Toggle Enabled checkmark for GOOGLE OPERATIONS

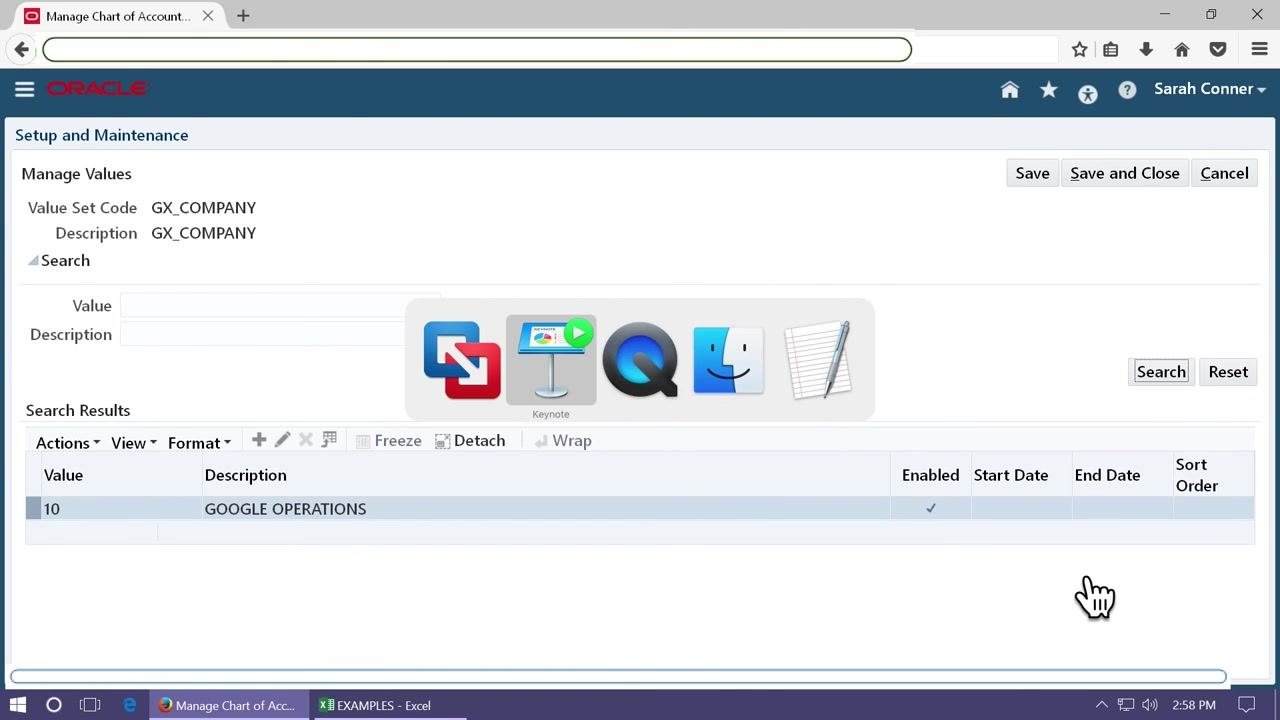pyautogui.click(x=931, y=508)
